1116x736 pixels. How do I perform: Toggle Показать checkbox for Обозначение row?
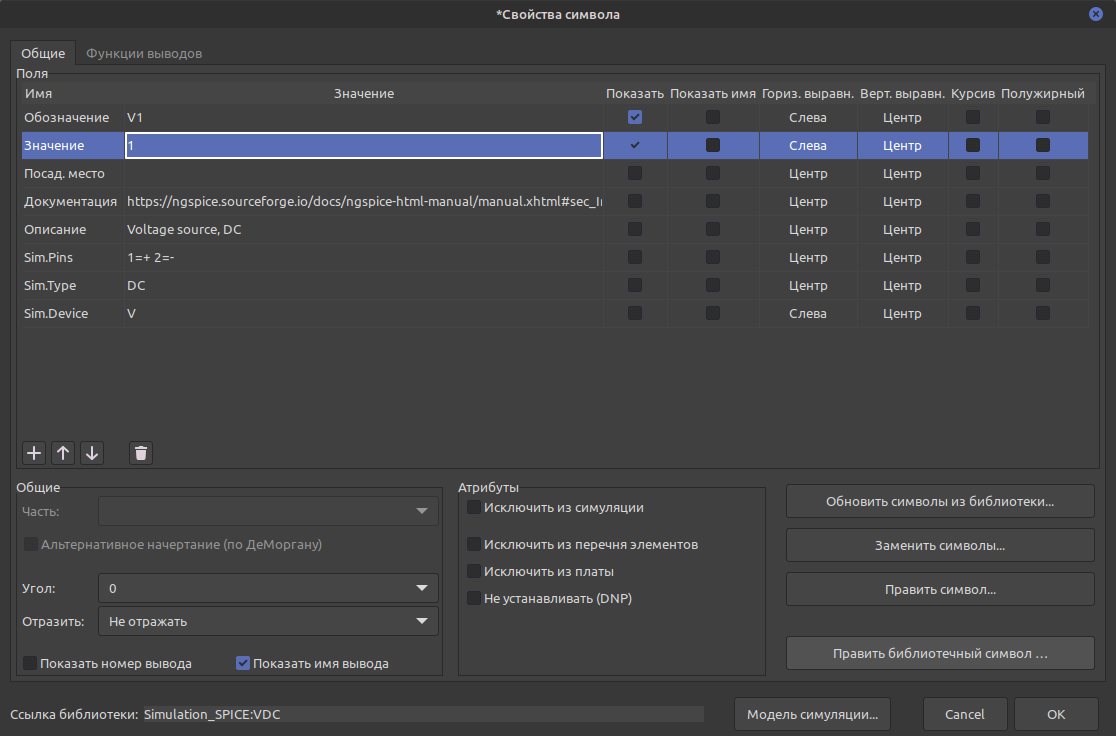click(x=635, y=118)
